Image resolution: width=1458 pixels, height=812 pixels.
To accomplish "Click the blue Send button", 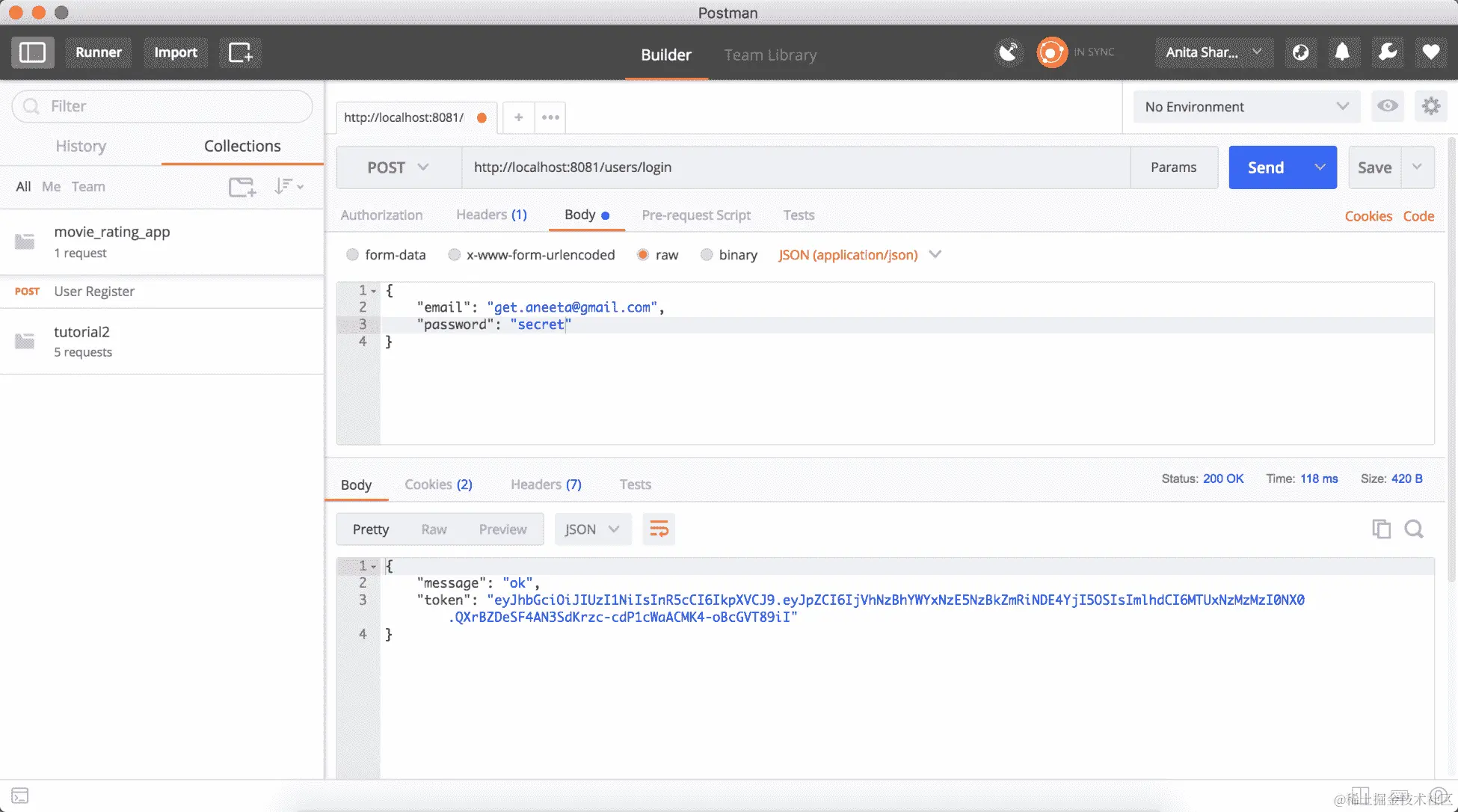I will [x=1266, y=167].
